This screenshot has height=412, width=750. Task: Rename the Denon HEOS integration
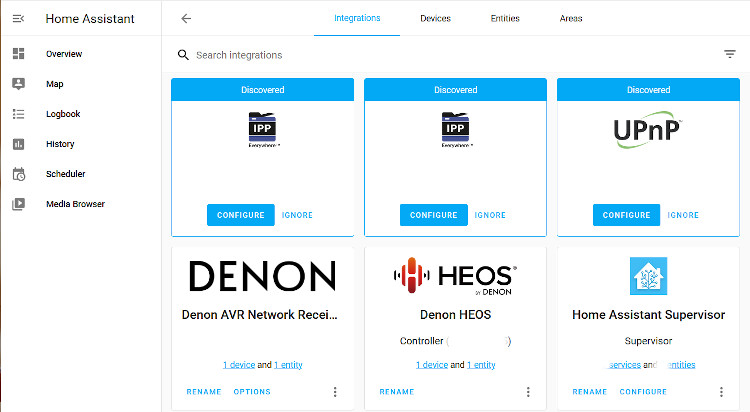[x=397, y=392]
